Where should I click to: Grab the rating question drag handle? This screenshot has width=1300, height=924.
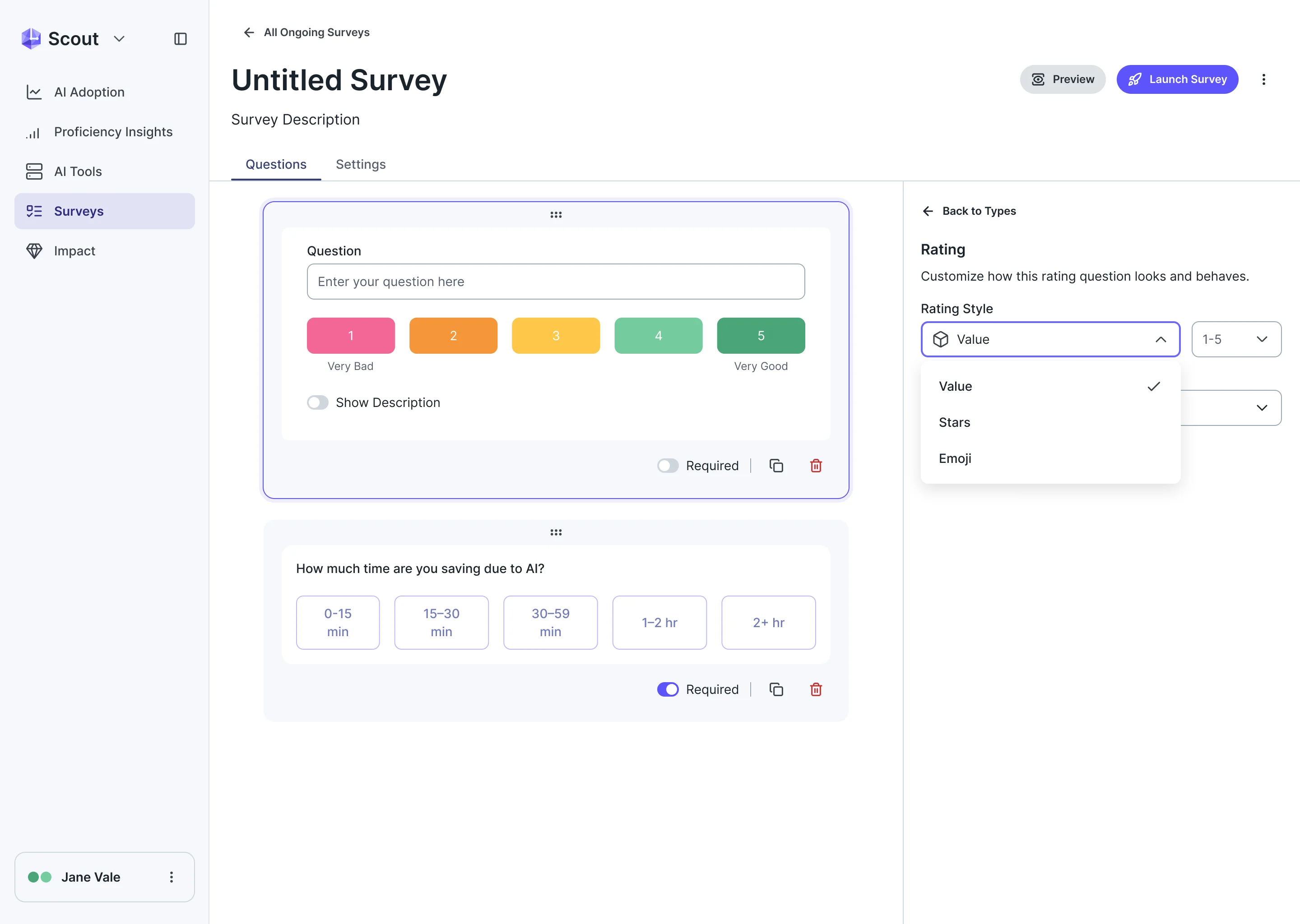556,215
